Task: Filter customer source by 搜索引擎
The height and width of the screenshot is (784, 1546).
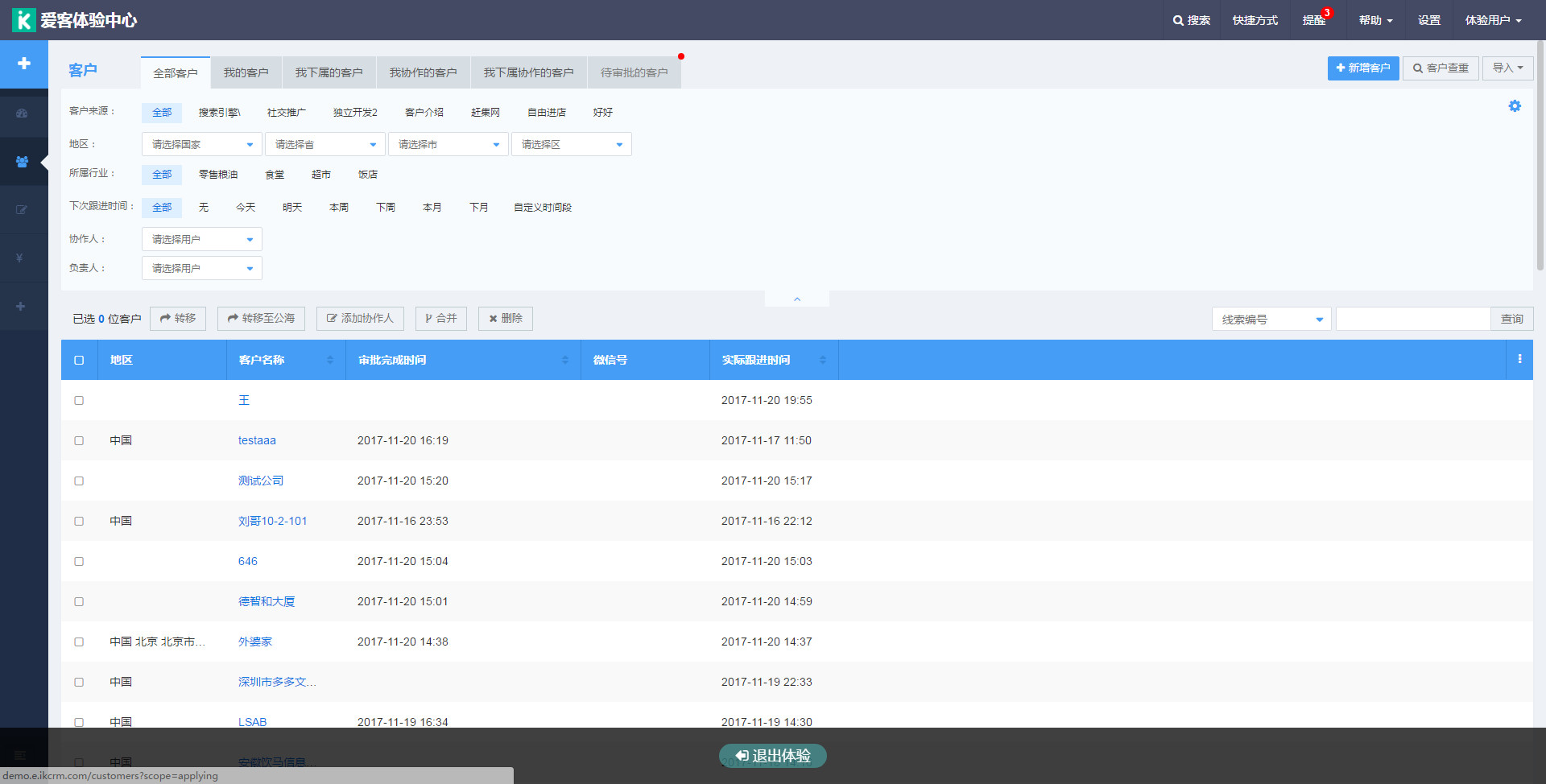Action: click(219, 113)
